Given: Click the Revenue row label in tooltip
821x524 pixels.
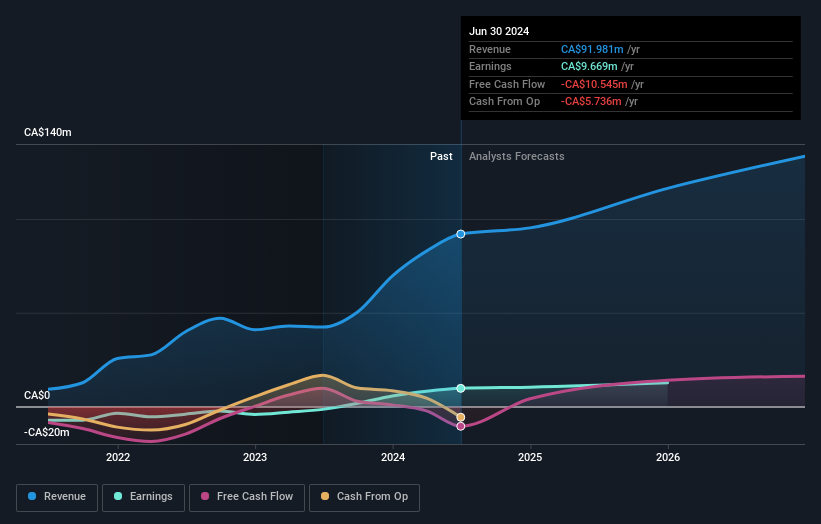Looking at the screenshot, I should tap(490, 49).
